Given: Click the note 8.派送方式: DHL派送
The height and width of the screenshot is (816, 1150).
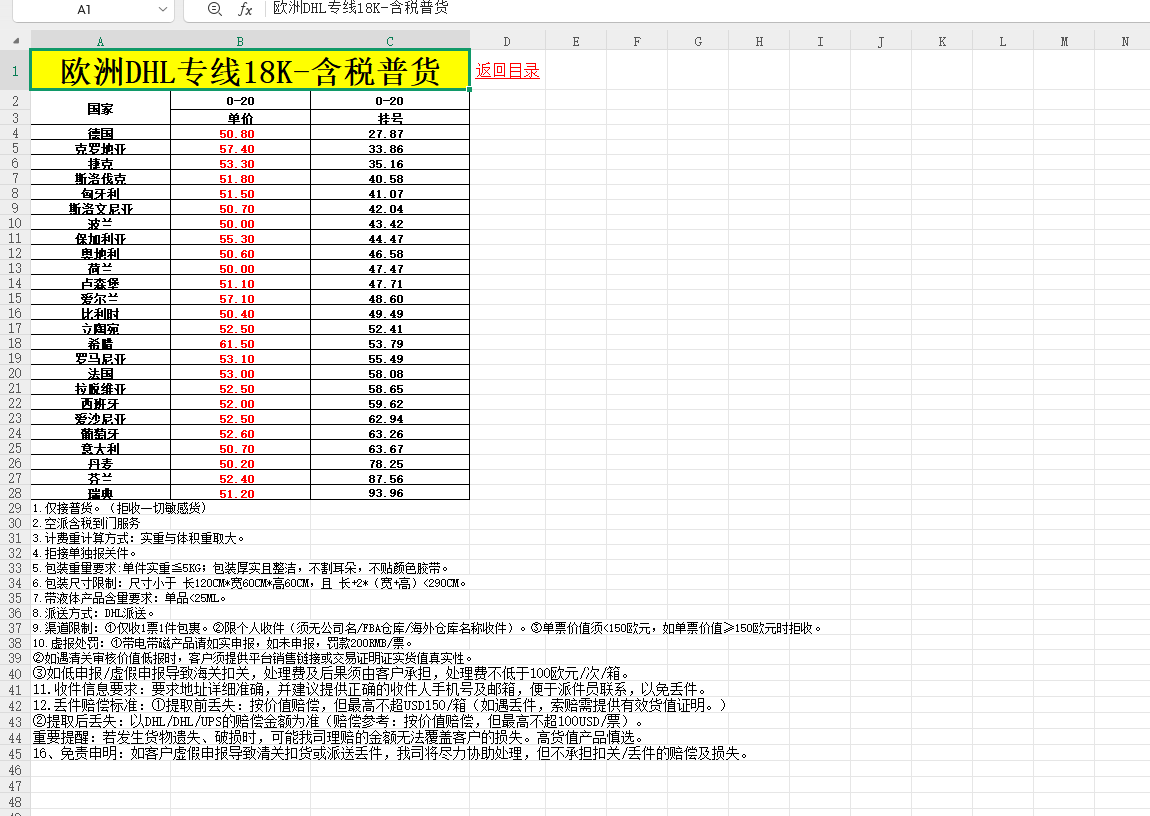Looking at the screenshot, I should (94, 614).
